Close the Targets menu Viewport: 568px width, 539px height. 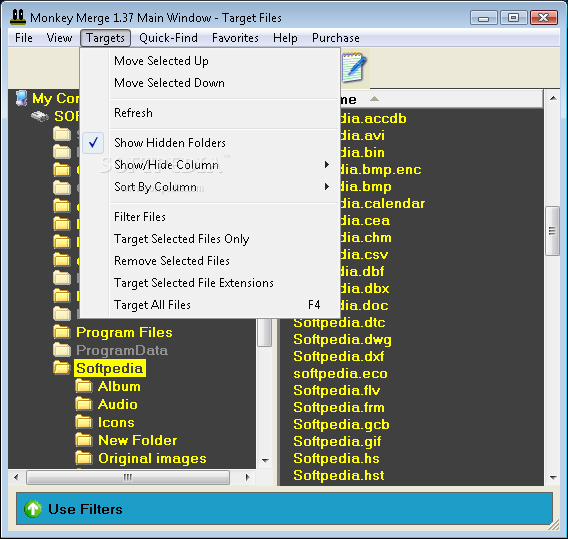(x=105, y=38)
